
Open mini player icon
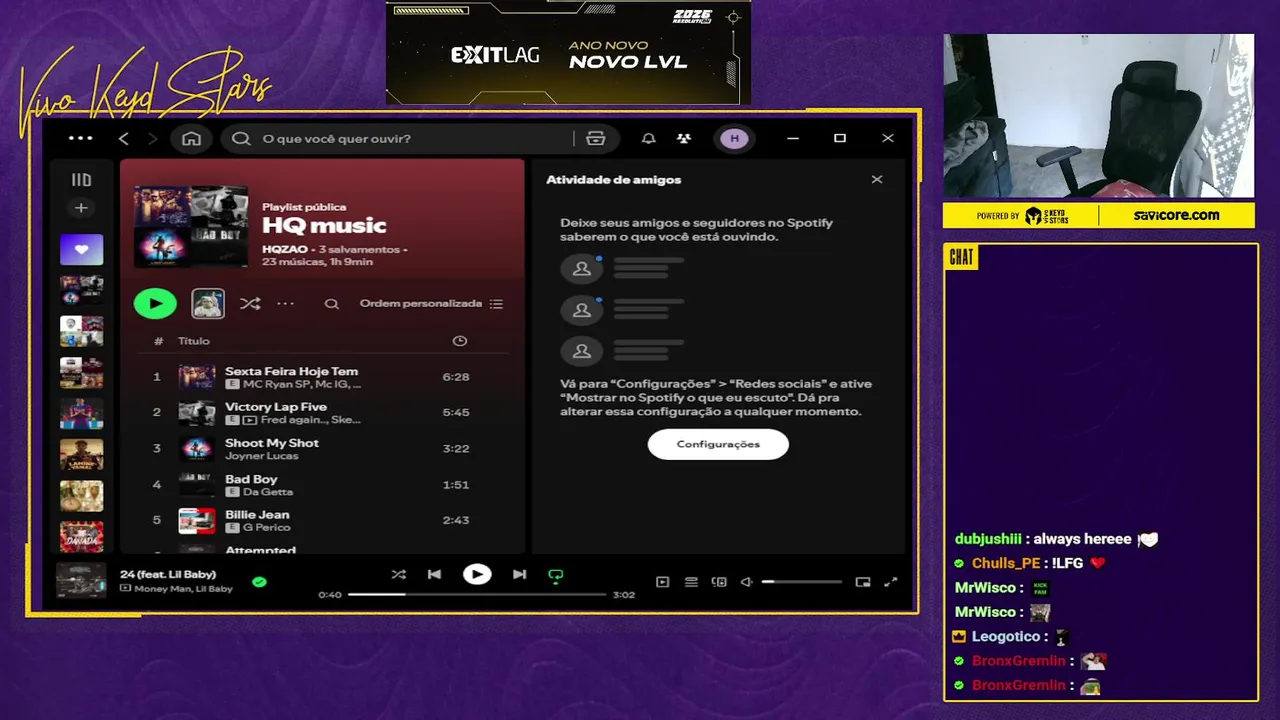click(863, 582)
